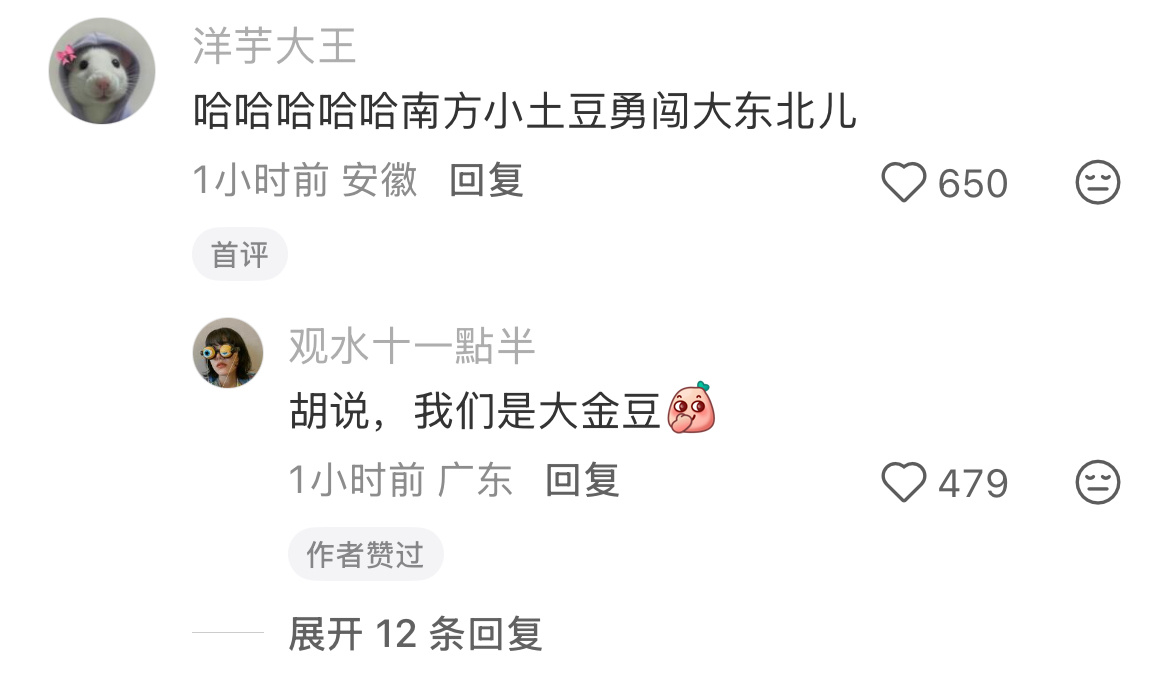Screen dimensions: 1170x697
Task: Click the 作者赞过 badge
Action: [366, 554]
